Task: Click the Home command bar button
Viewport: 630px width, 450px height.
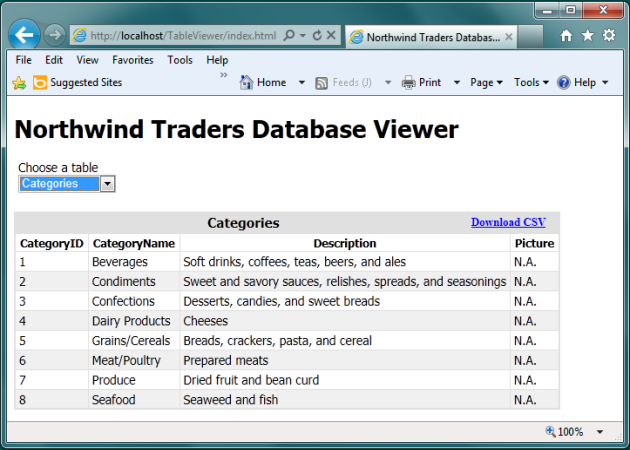Action: pyautogui.click(x=263, y=82)
